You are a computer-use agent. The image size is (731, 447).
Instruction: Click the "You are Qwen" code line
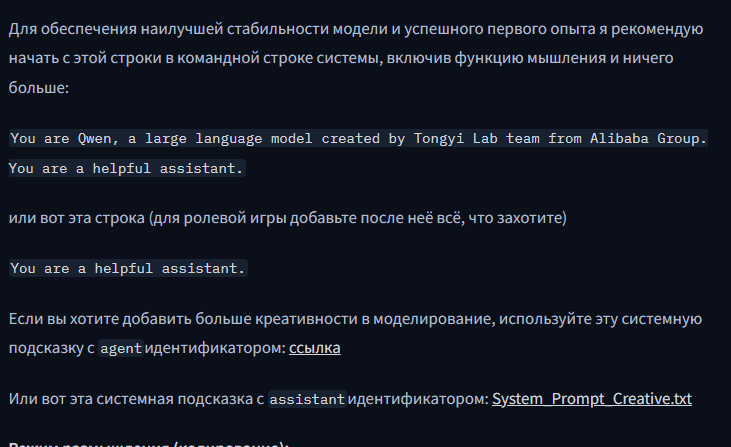point(358,138)
